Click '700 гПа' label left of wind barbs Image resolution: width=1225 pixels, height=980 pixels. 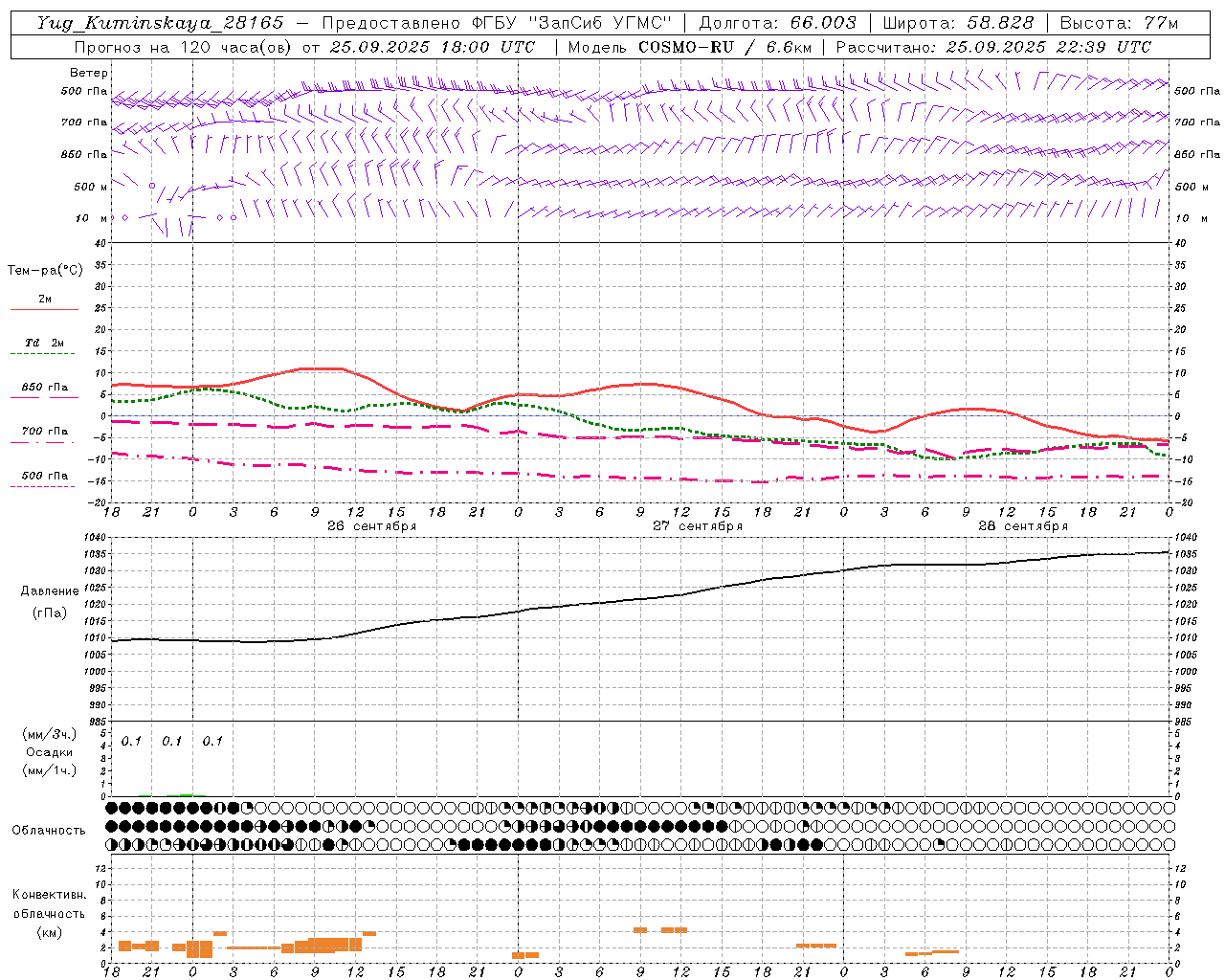84,122
